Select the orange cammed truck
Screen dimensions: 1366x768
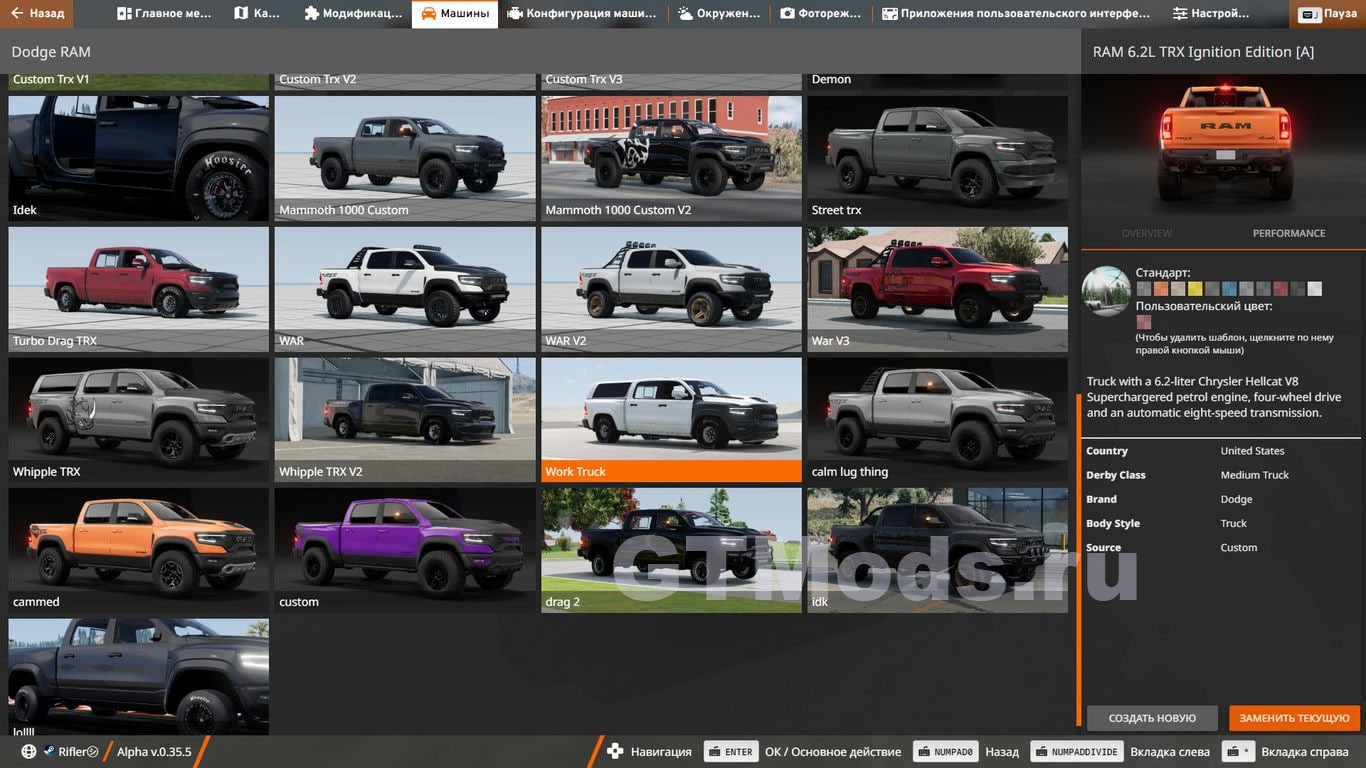click(139, 550)
